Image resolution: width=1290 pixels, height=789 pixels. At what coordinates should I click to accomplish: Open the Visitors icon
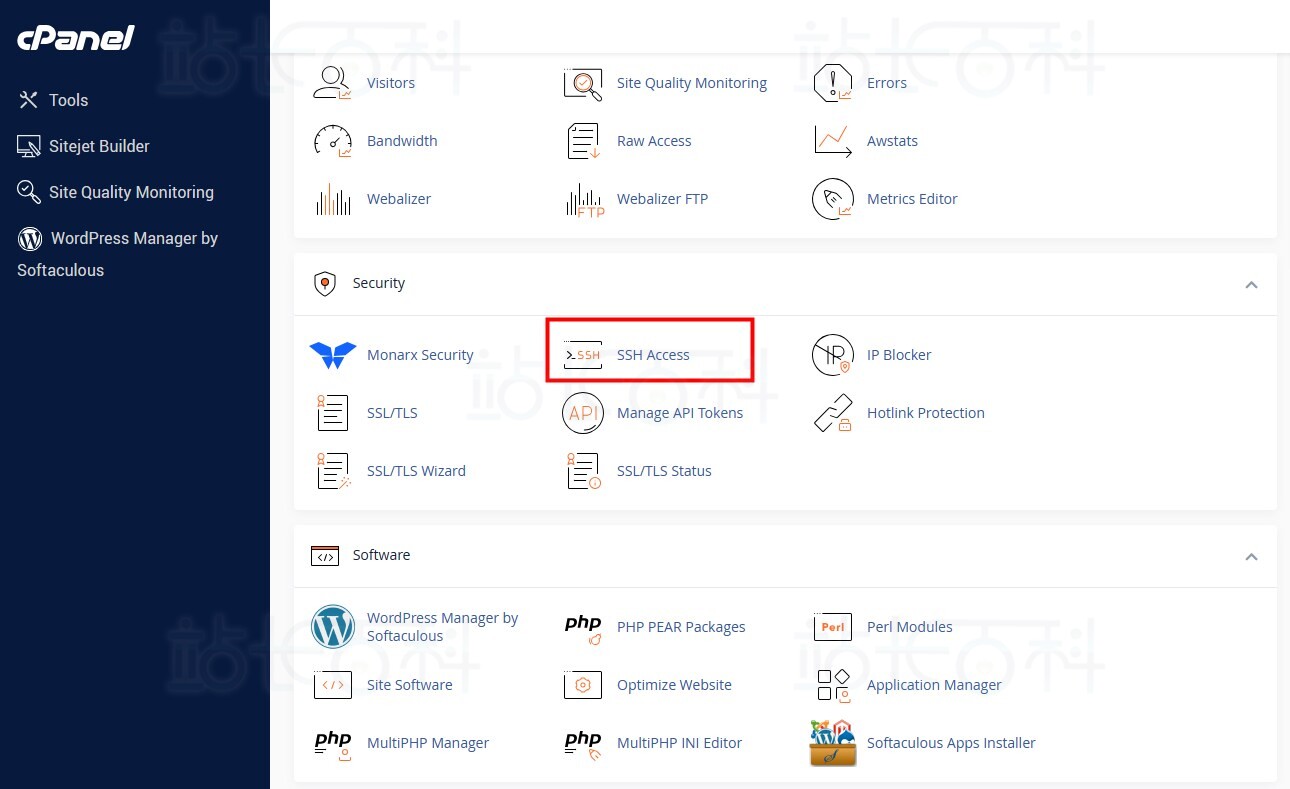pyautogui.click(x=333, y=83)
